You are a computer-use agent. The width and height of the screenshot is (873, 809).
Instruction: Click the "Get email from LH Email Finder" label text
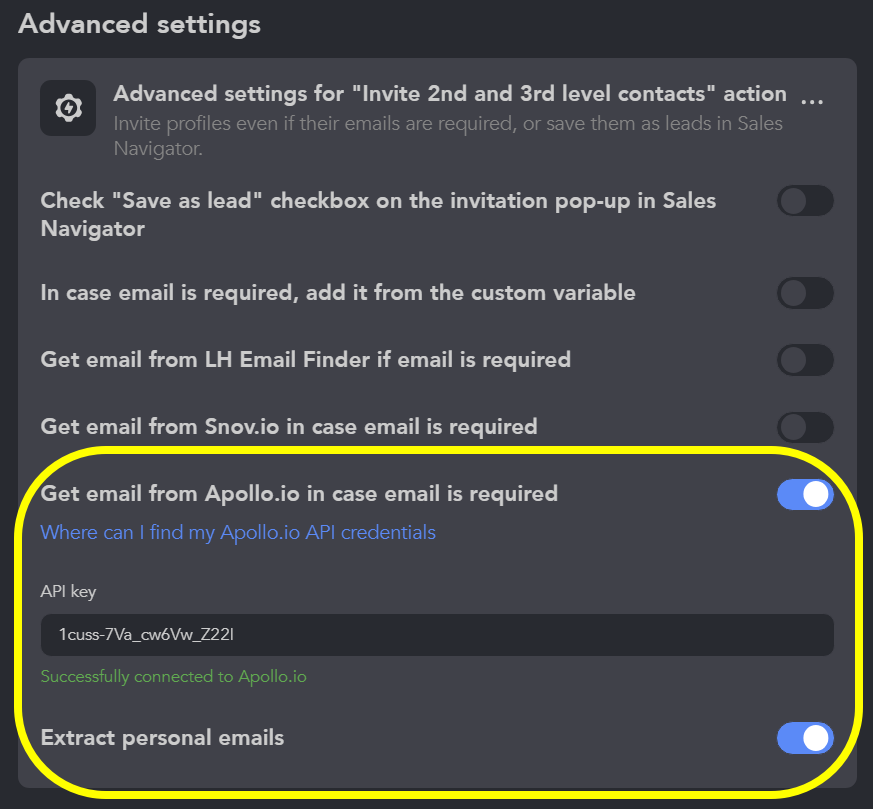[306, 360]
